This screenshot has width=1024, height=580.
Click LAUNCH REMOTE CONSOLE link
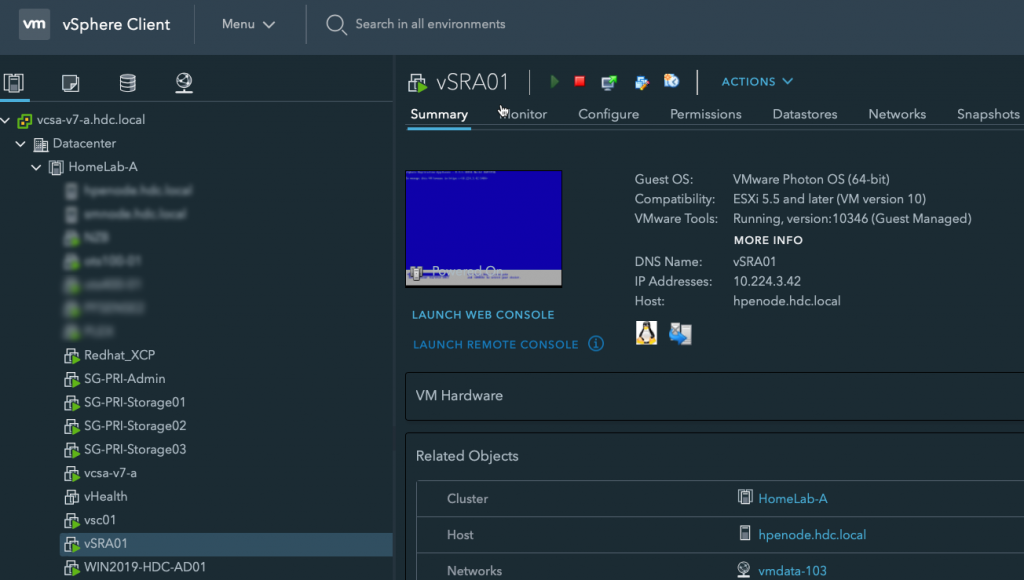(496, 344)
